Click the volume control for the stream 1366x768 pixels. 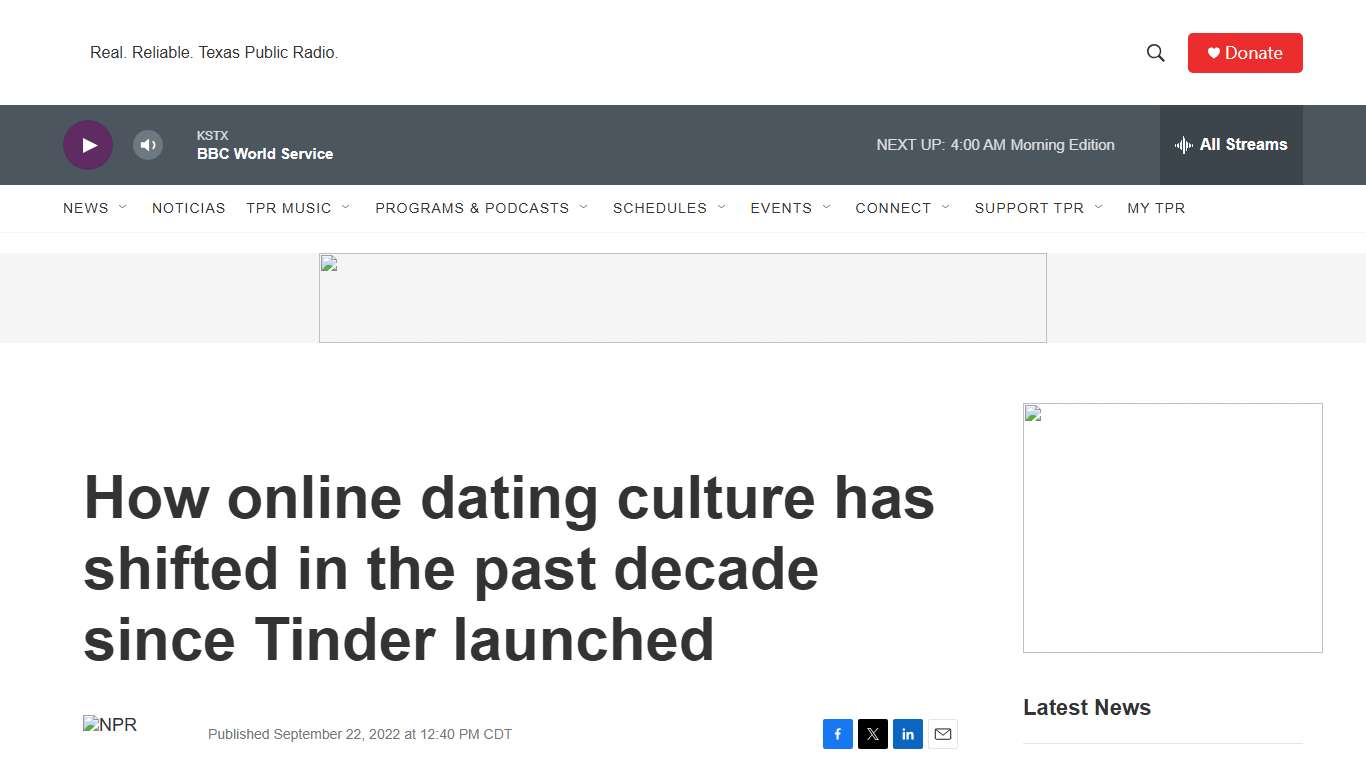pos(148,145)
